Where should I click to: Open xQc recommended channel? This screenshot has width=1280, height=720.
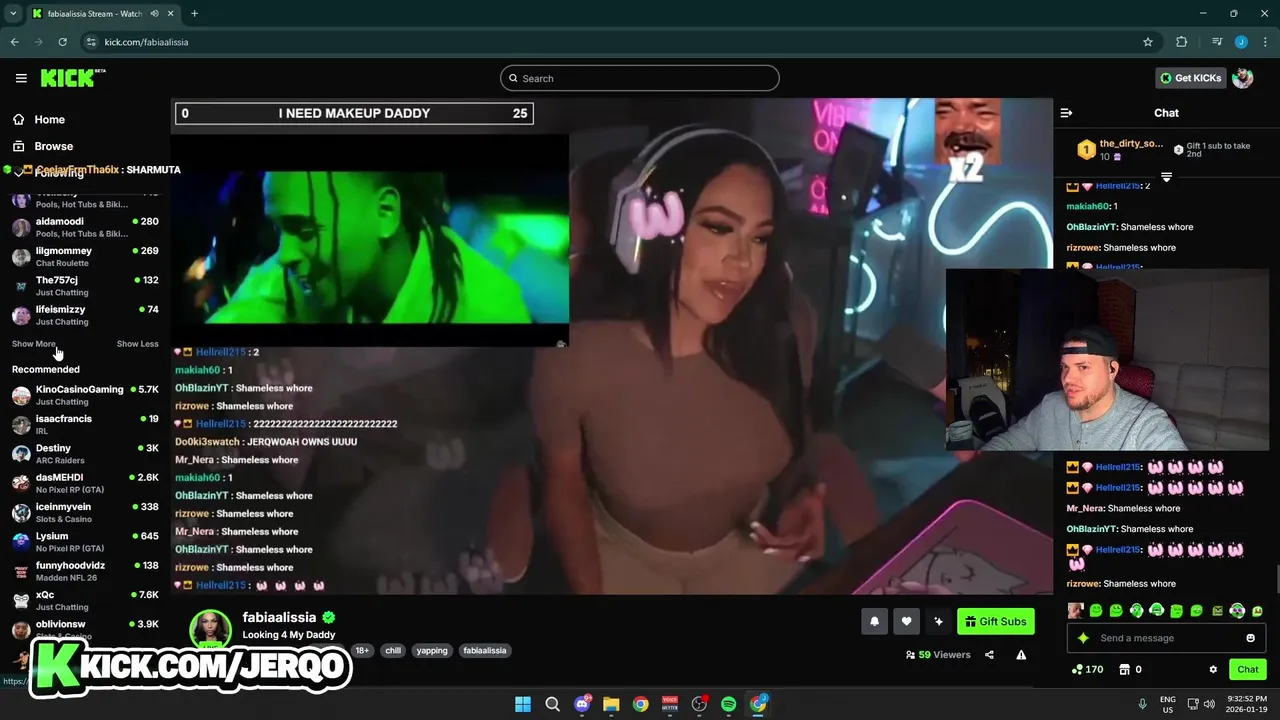(85, 600)
